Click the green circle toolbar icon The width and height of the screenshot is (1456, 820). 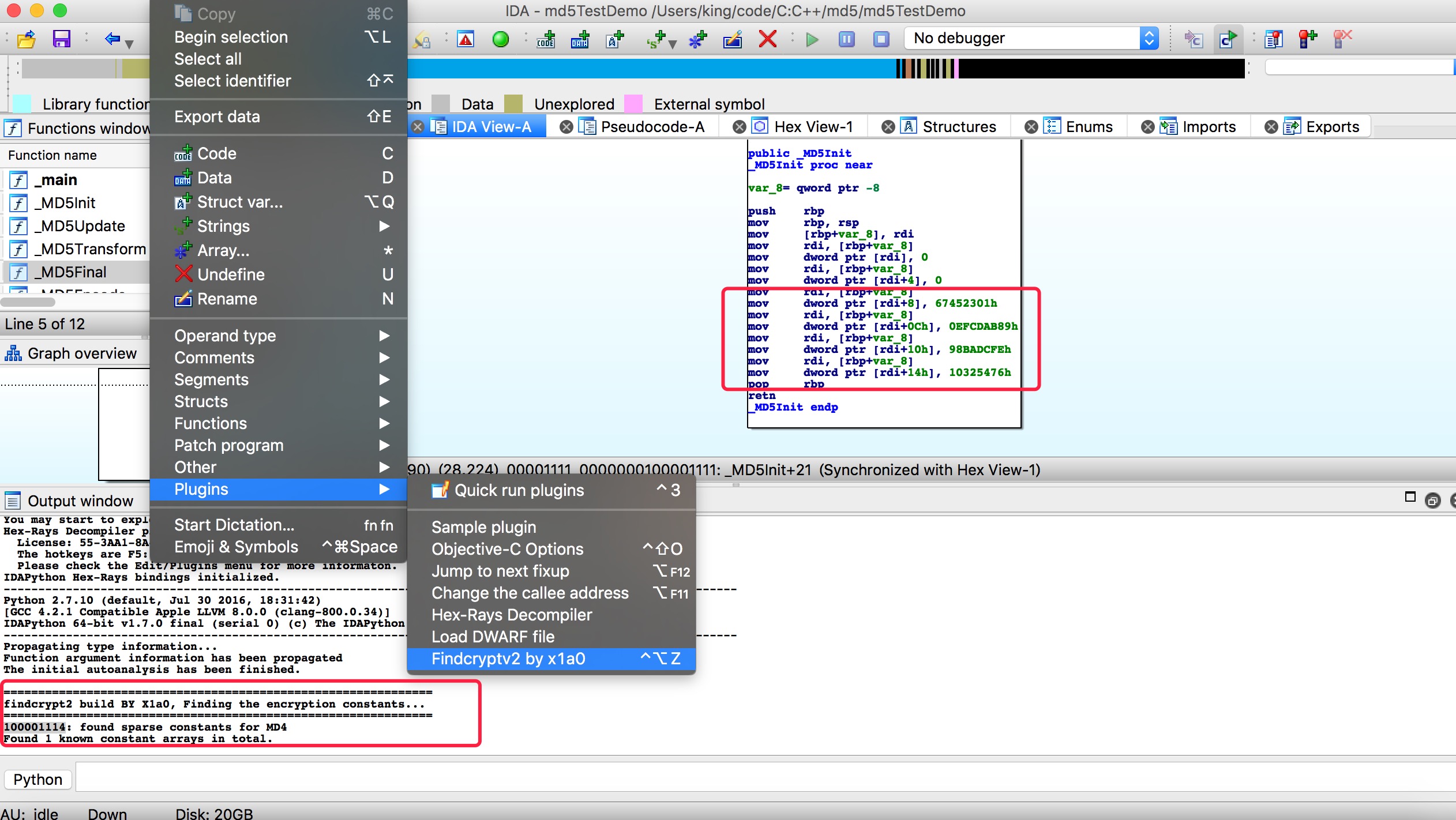(x=500, y=39)
